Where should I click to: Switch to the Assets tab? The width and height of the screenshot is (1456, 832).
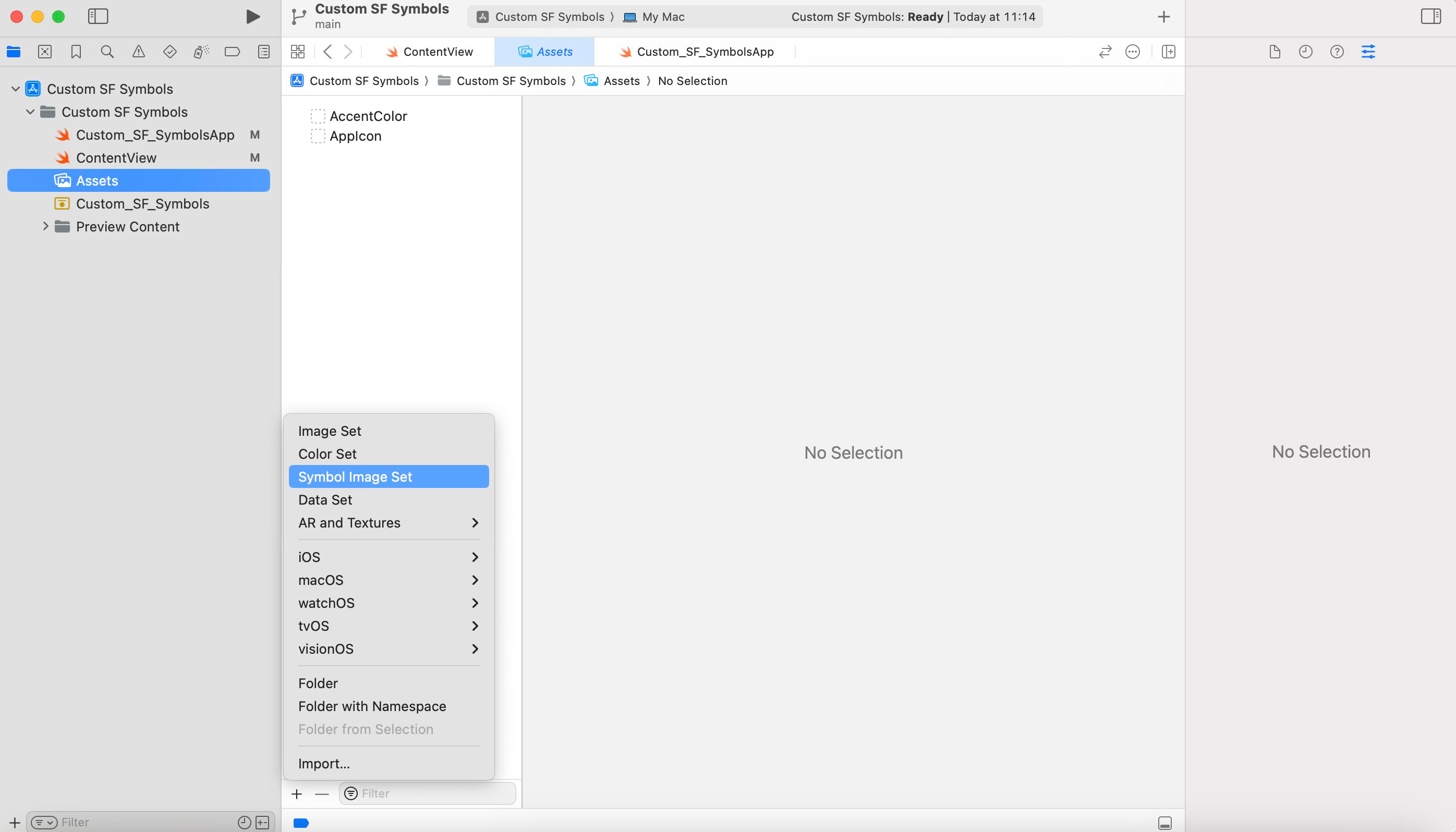click(545, 52)
